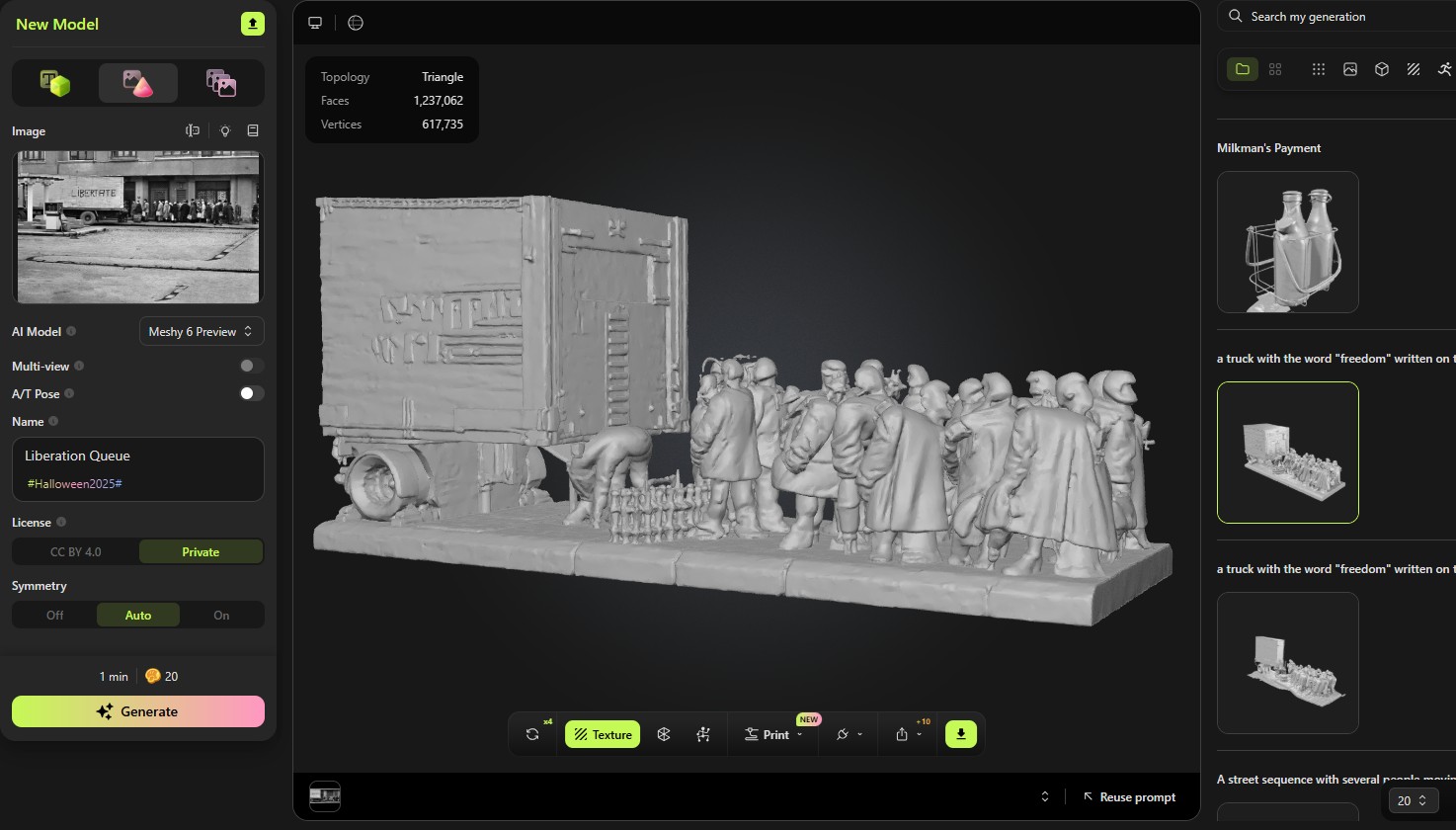This screenshot has width=1456, height=830.
Task: Click Reuse prompt
Action: (1129, 797)
